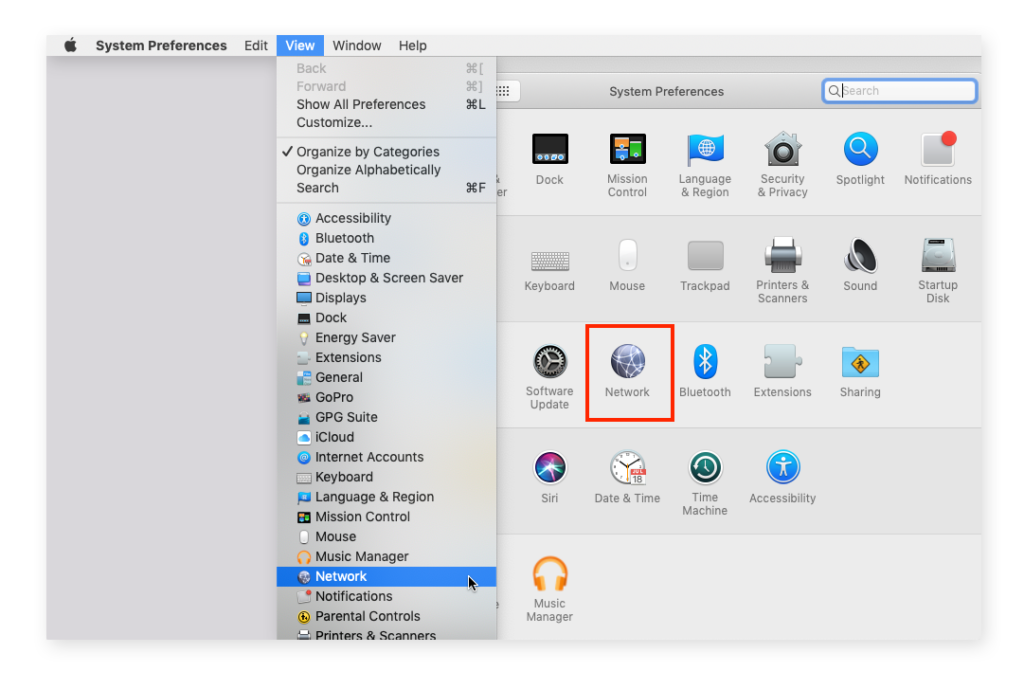Select highlighted Network menu item
This screenshot has height=689, width=1024.
click(x=387, y=577)
